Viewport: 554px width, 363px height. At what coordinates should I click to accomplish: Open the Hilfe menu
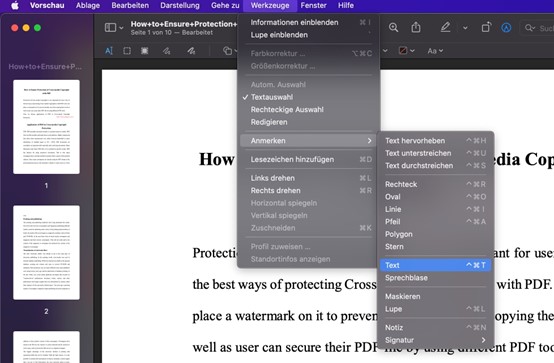click(346, 5)
